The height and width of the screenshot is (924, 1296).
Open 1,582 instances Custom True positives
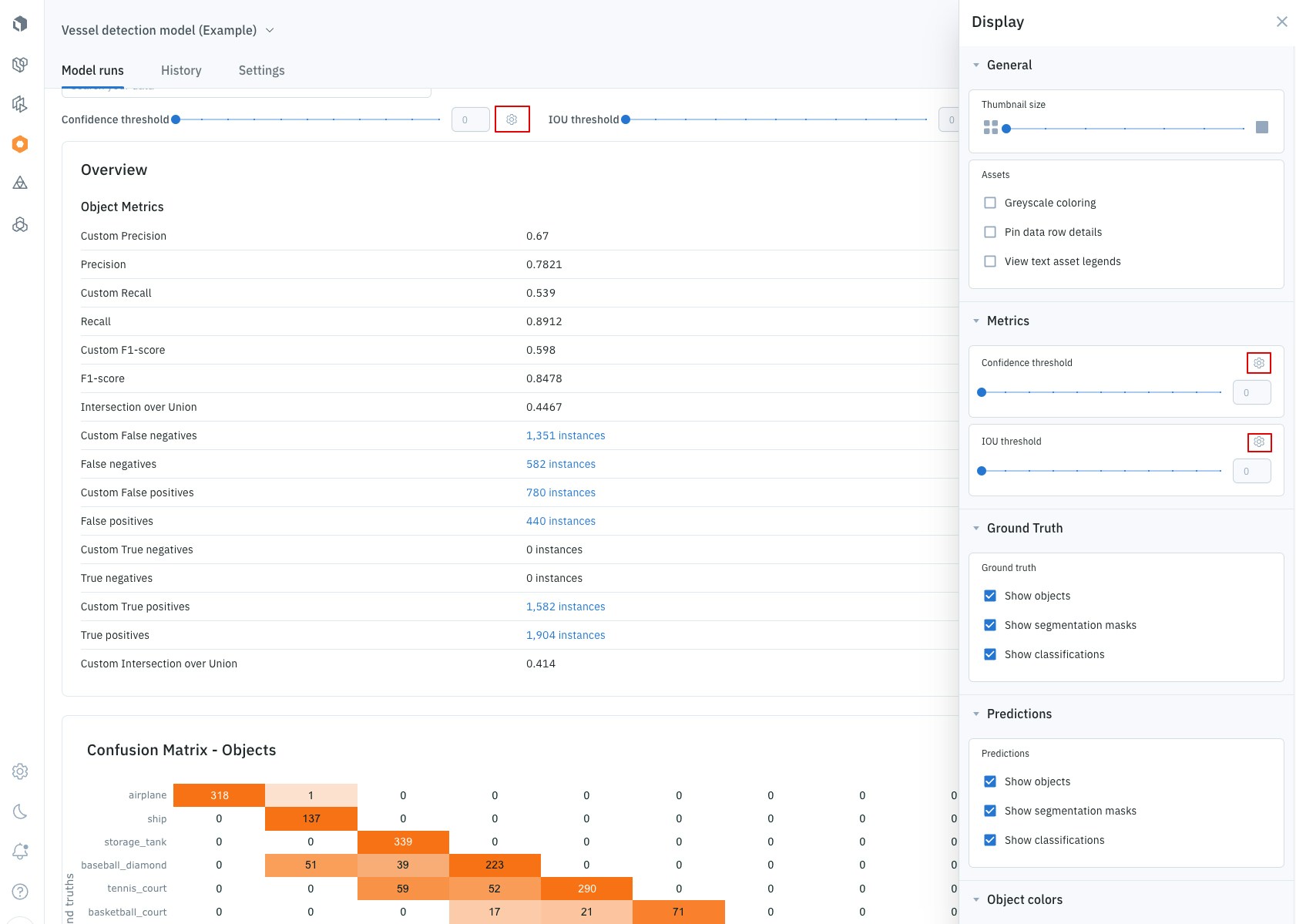click(x=566, y=606)
